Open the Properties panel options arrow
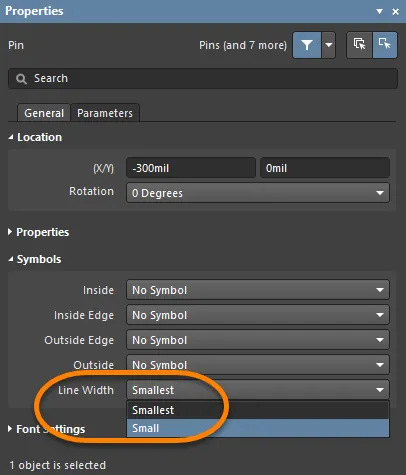The width and height of the screenshot is (406, 475). 379,12
